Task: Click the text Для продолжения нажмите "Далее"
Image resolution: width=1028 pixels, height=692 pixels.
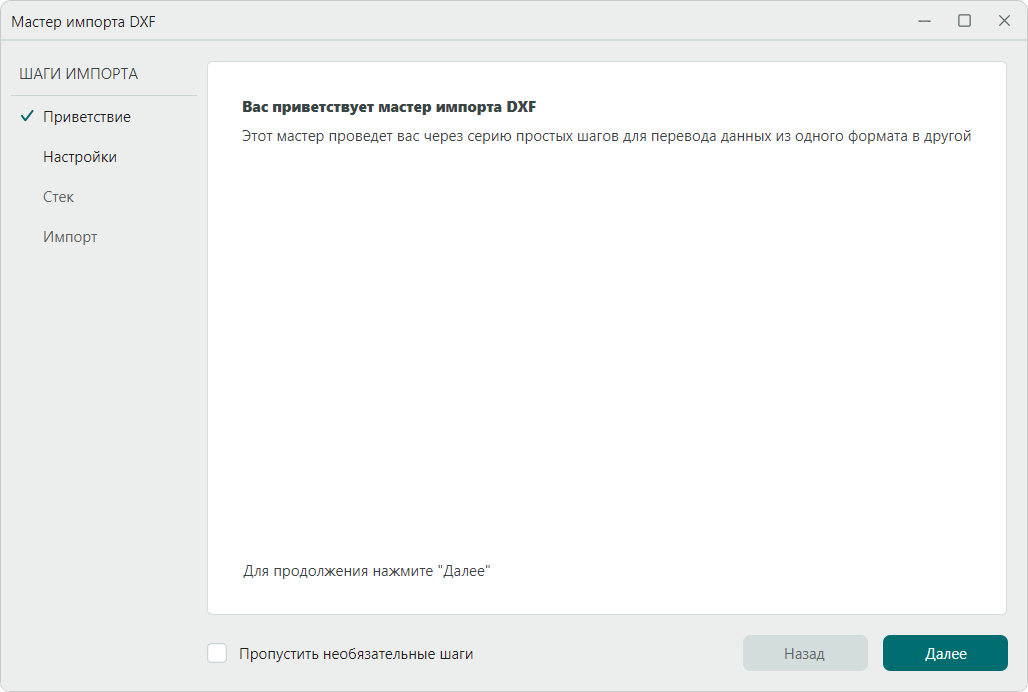Action: (x=366, y=571)
